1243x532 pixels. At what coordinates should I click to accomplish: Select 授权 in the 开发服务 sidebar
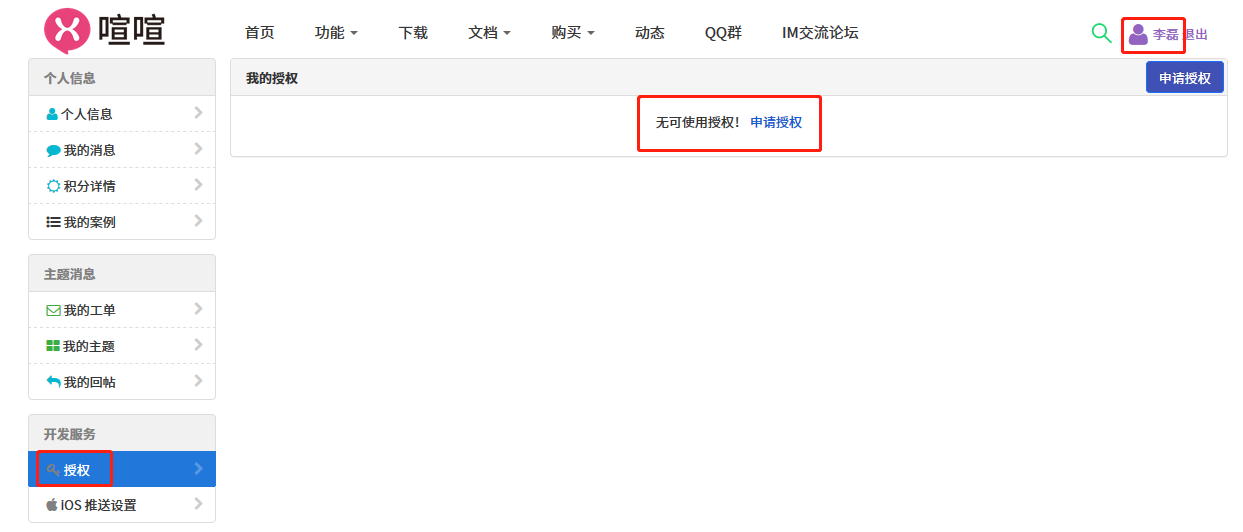click(77, 469)
